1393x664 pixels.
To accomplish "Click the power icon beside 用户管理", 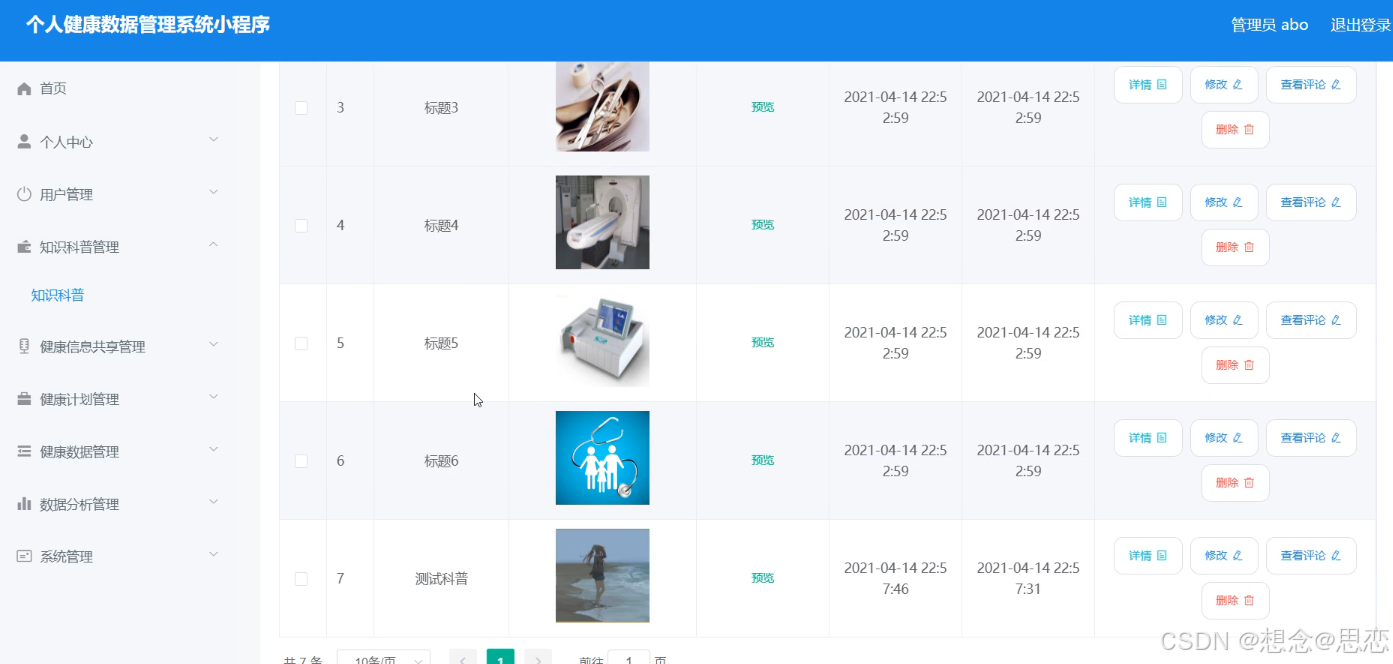I will [25, 194].
